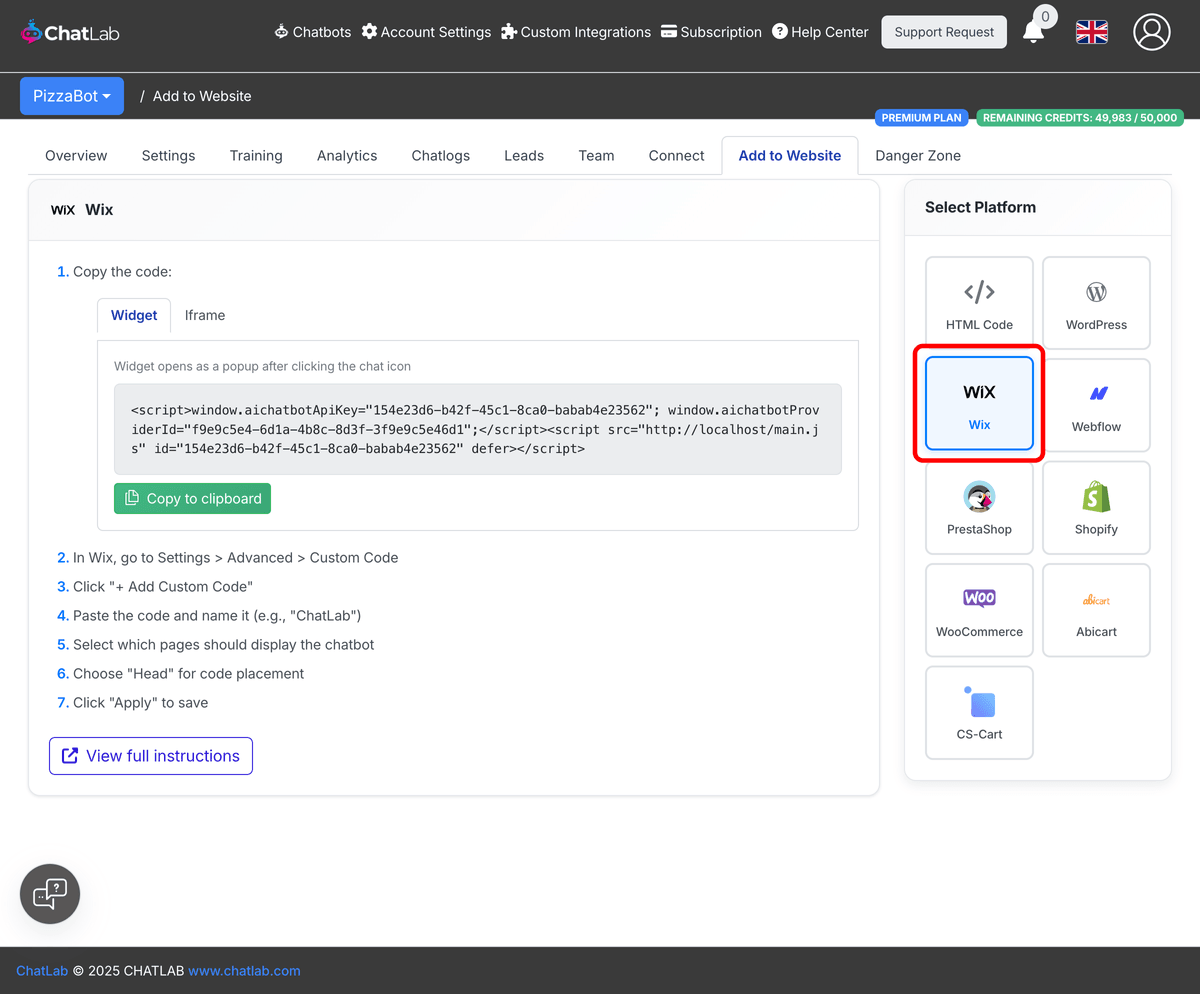Select the WooCommerce platform icon
Image resolution: width=1200 pixels, height=994 pixels.
click(979, 609)
